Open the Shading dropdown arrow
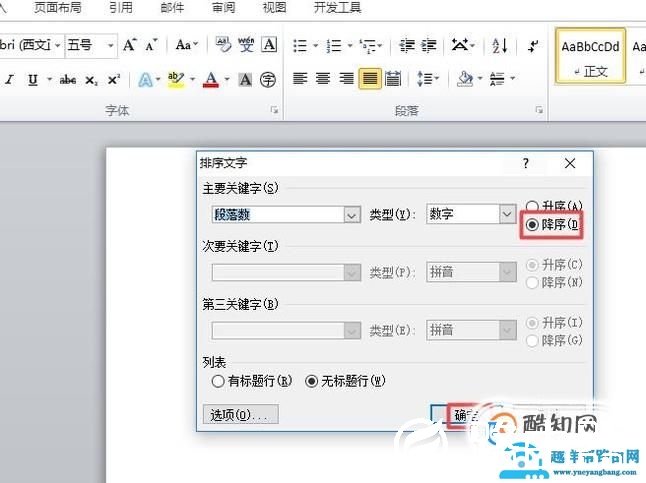 pyautogui.click(x=480, y=78)
